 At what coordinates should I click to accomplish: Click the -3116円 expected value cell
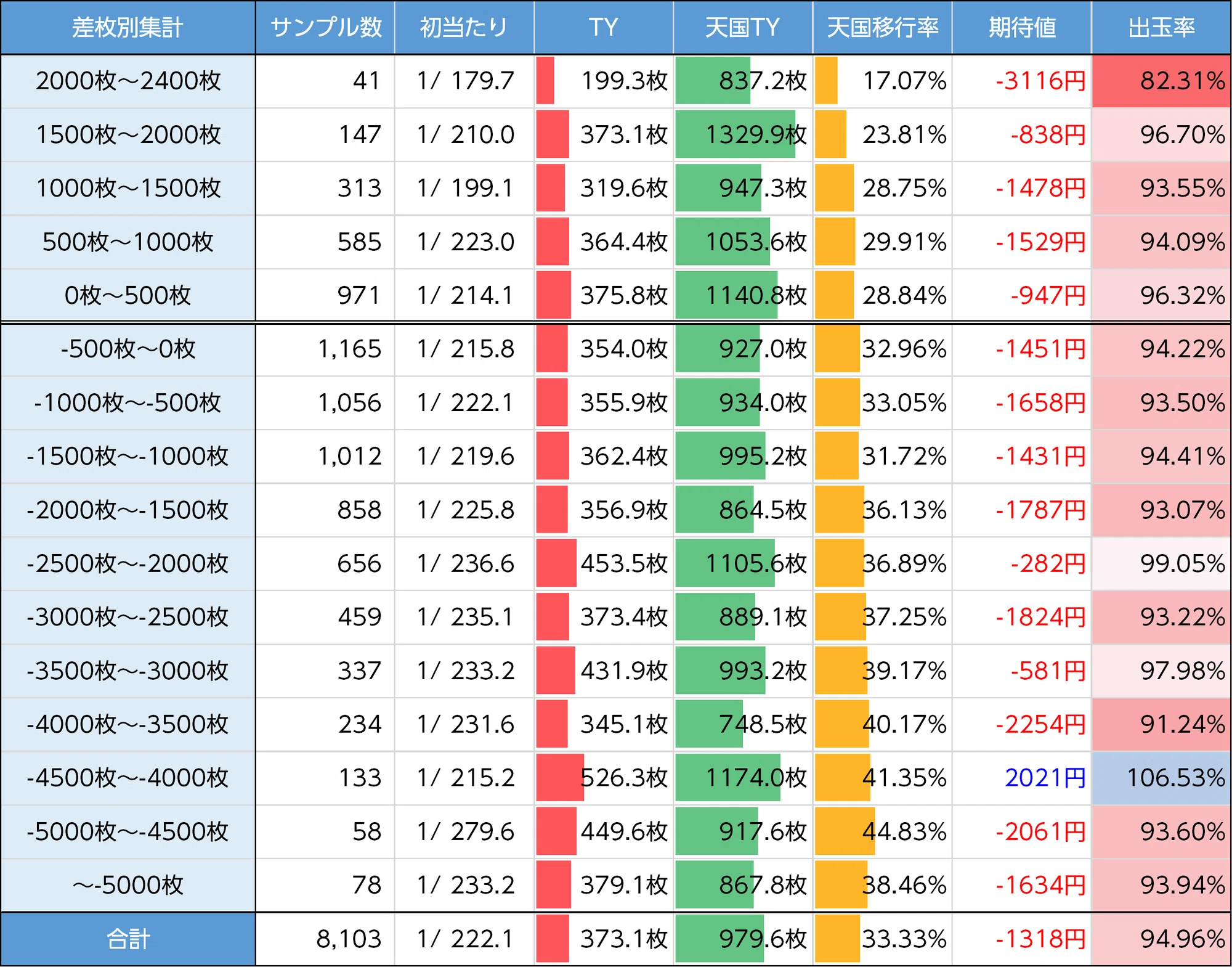(x=1021, y=81)
